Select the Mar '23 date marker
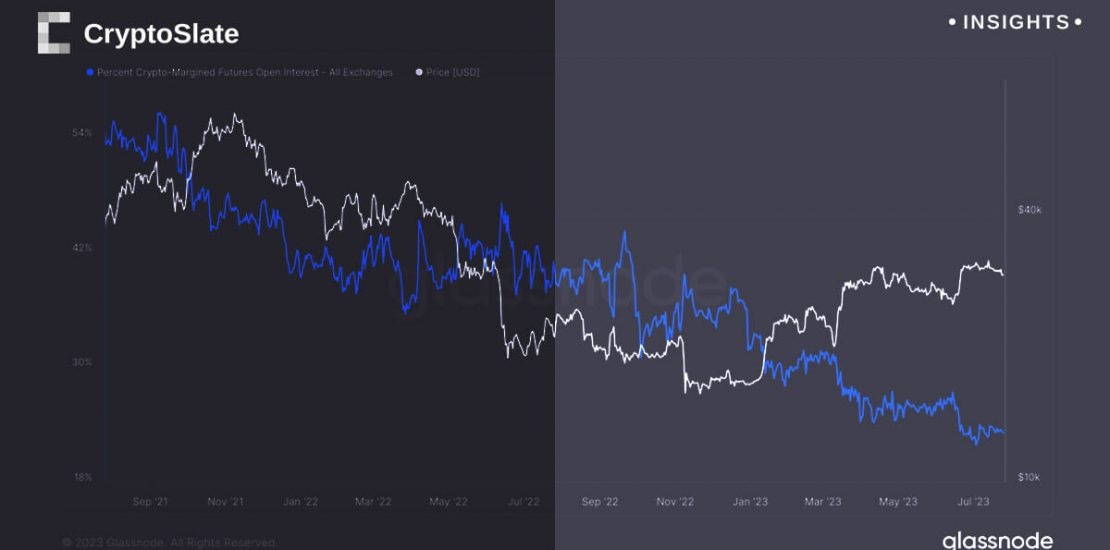This screenshot has width=1110, height=550. pos(823,501)
